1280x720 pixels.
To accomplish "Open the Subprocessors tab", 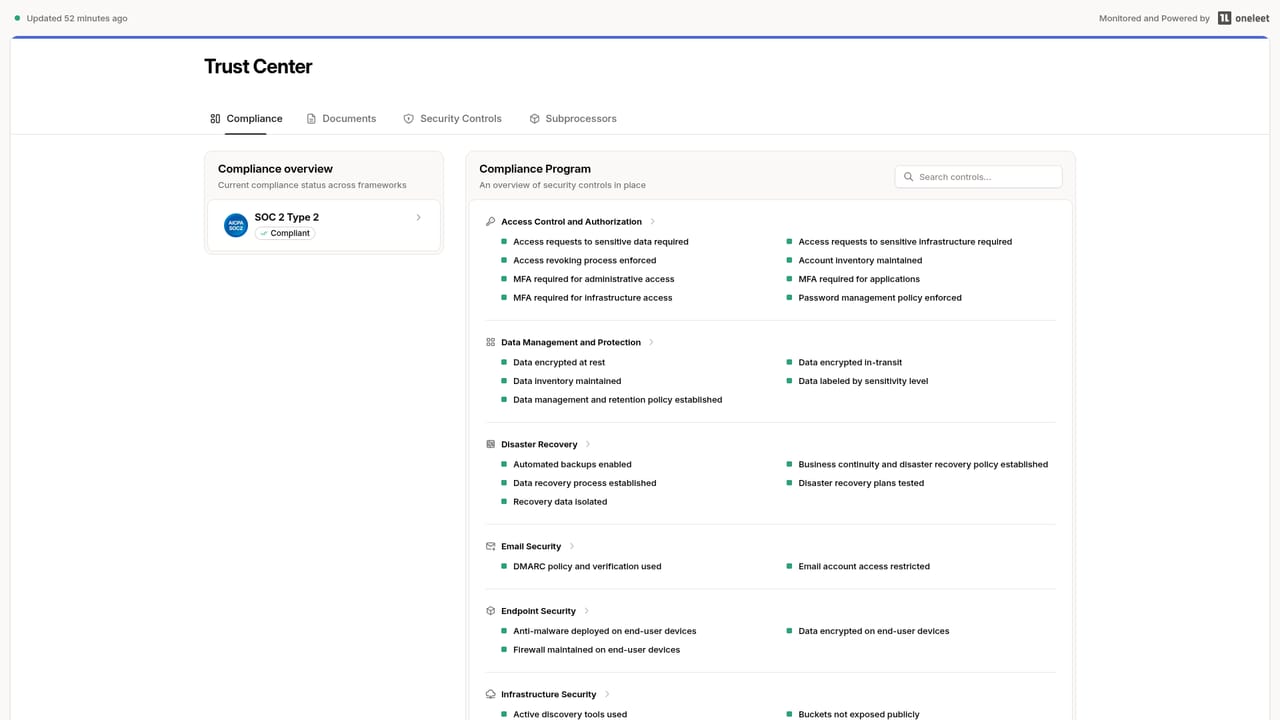I will coord(573,118).
